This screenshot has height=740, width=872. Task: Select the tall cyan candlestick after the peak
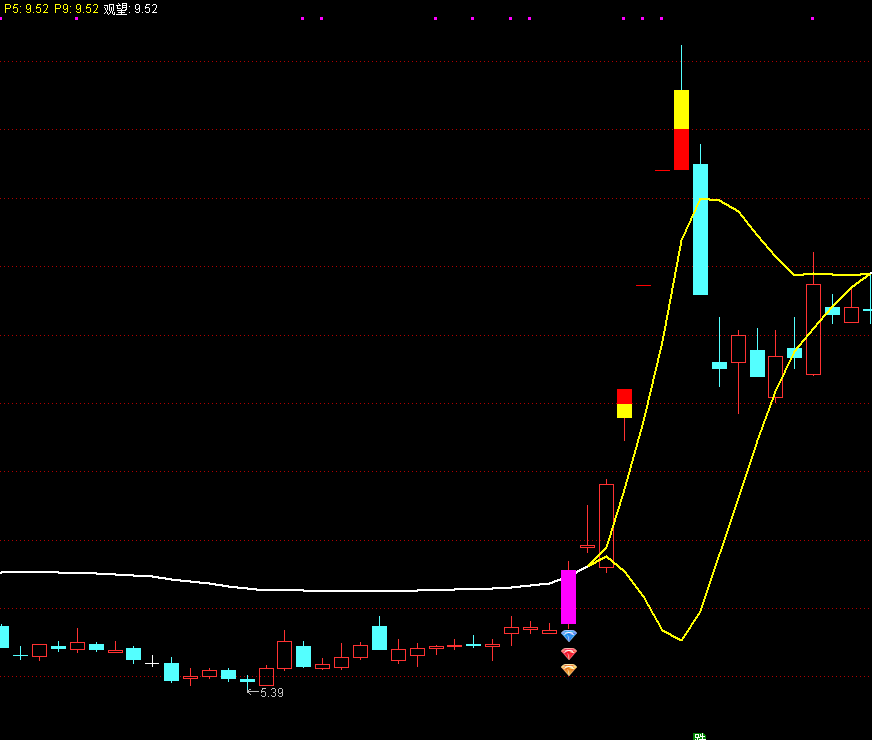point(700,229)
